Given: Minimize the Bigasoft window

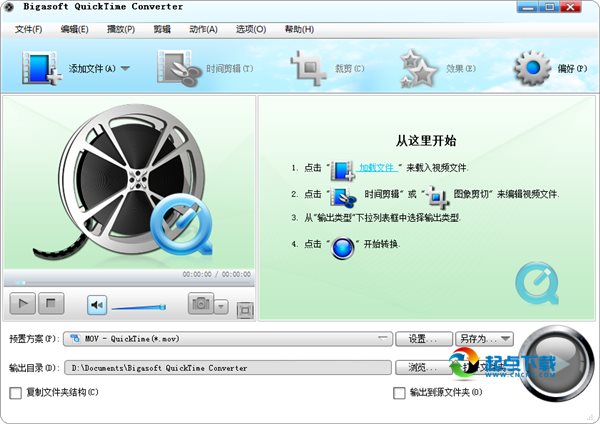Looking at the screenshot, I should (528, 7).
